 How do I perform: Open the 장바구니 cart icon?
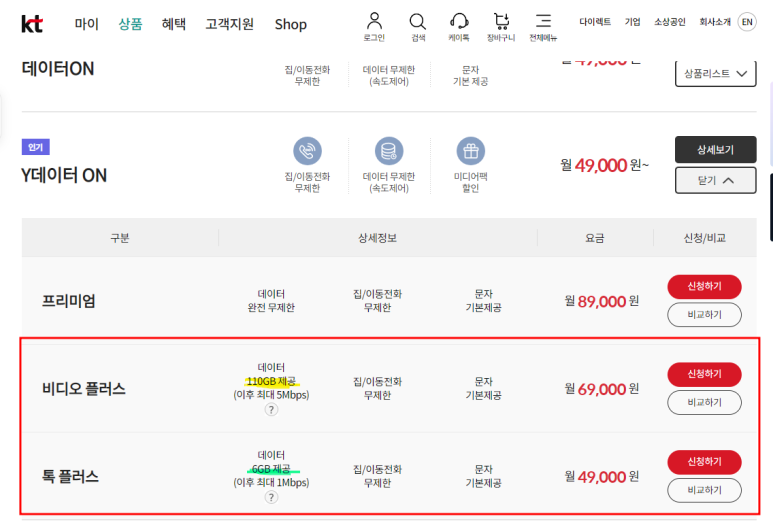click(501, 27)
